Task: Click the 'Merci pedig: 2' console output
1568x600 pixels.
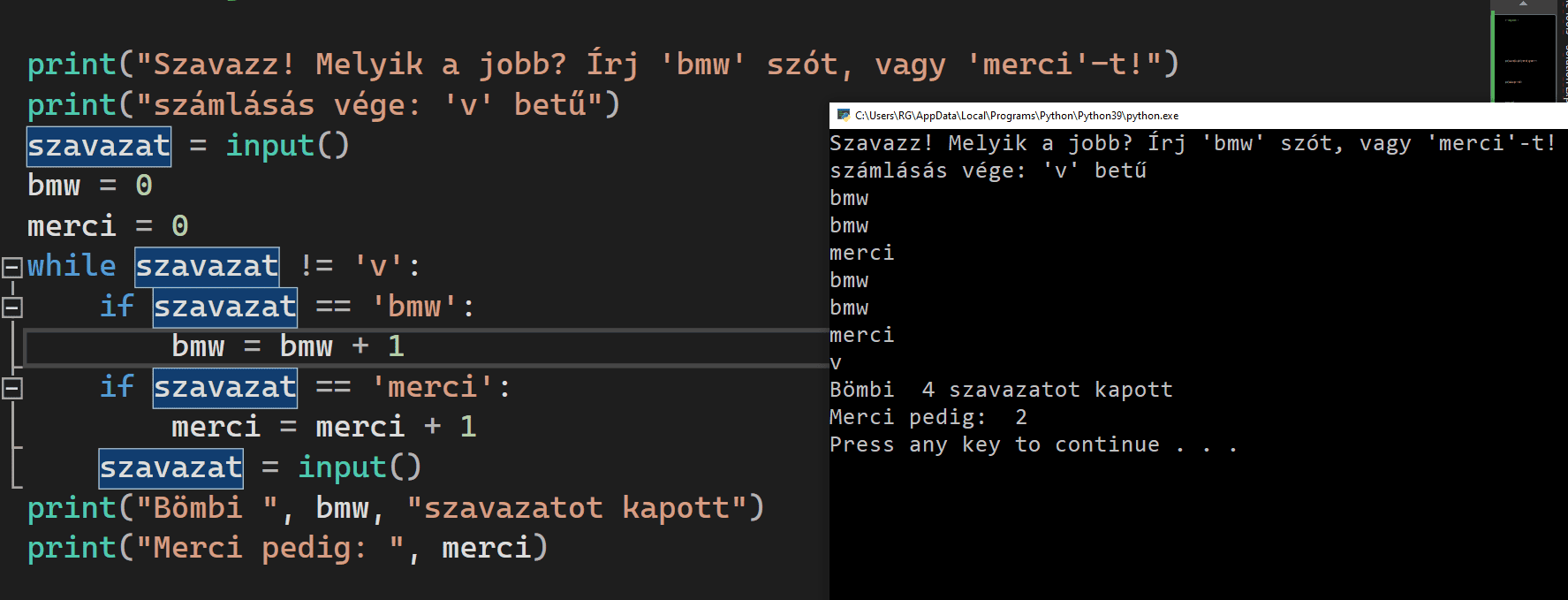Action: coord(928,417)
